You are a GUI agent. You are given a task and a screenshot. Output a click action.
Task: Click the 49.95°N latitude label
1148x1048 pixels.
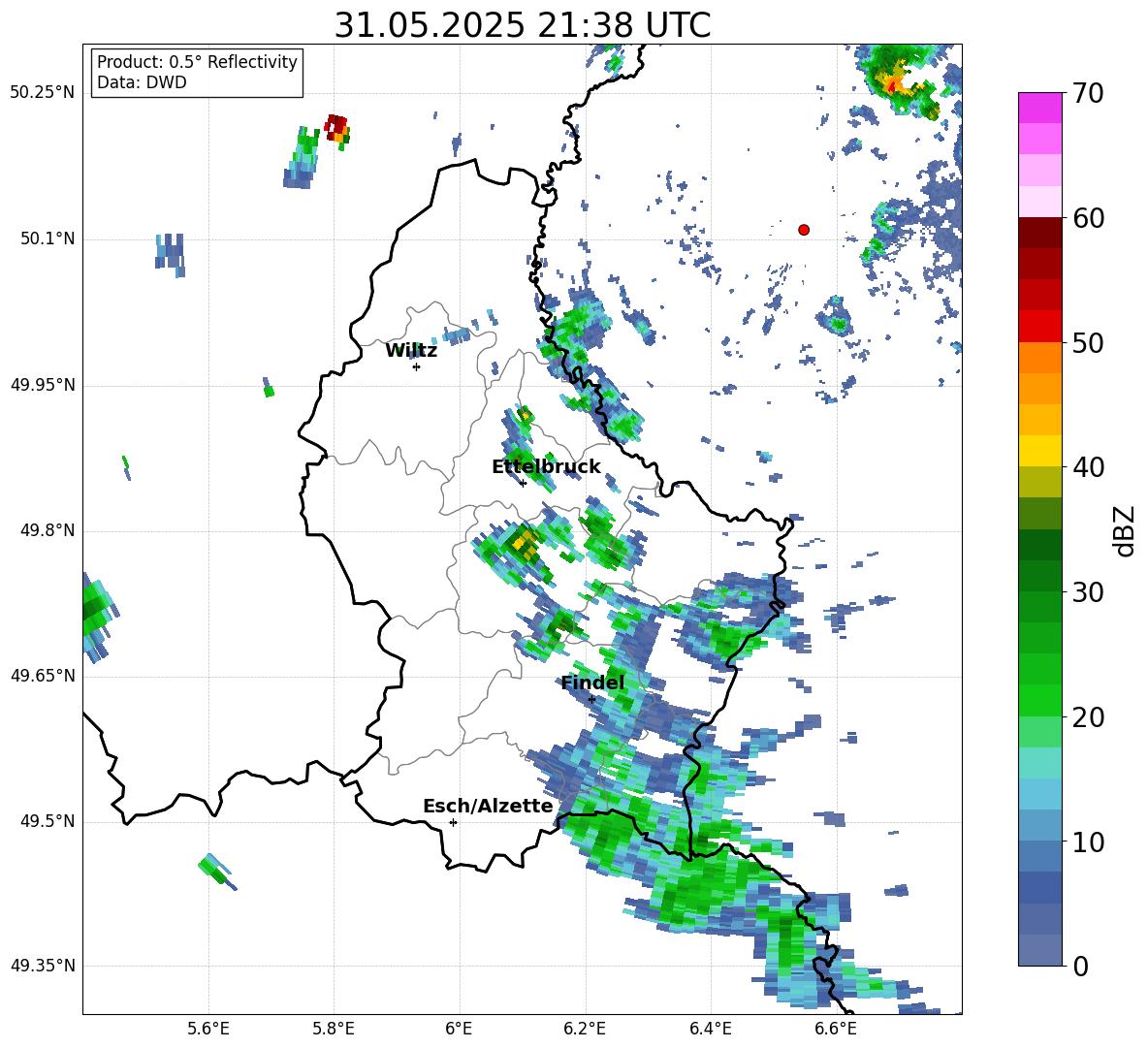43,385
